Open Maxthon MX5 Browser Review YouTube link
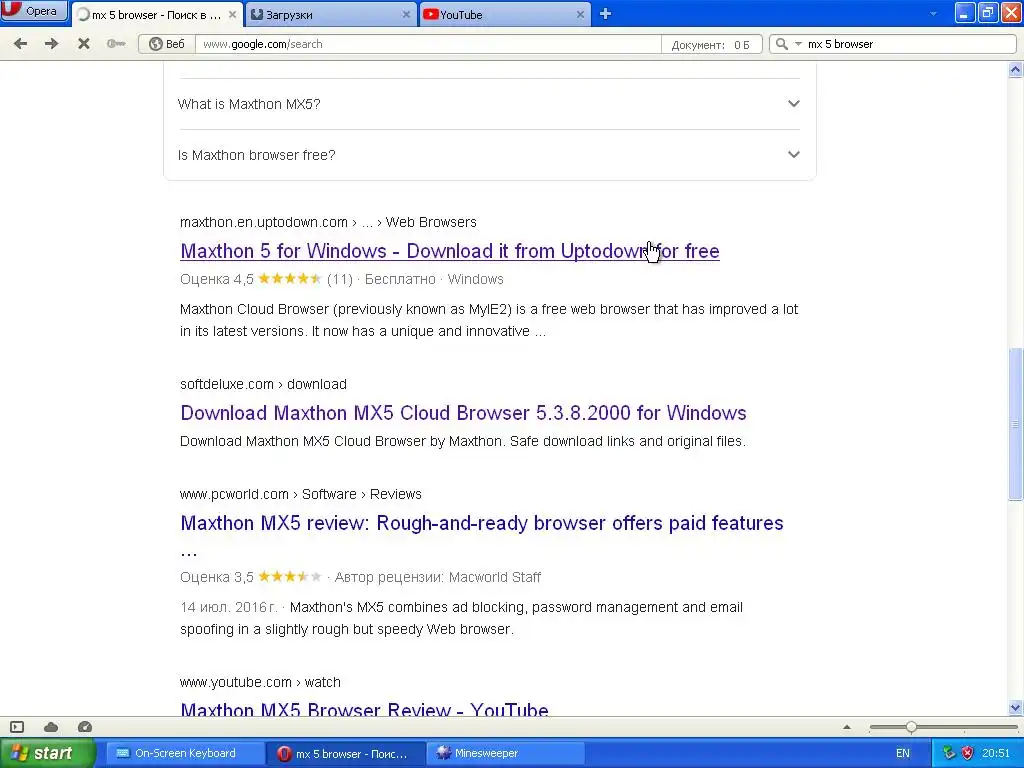The width and height of the screenshot is (1024, 768). [364, 708]
